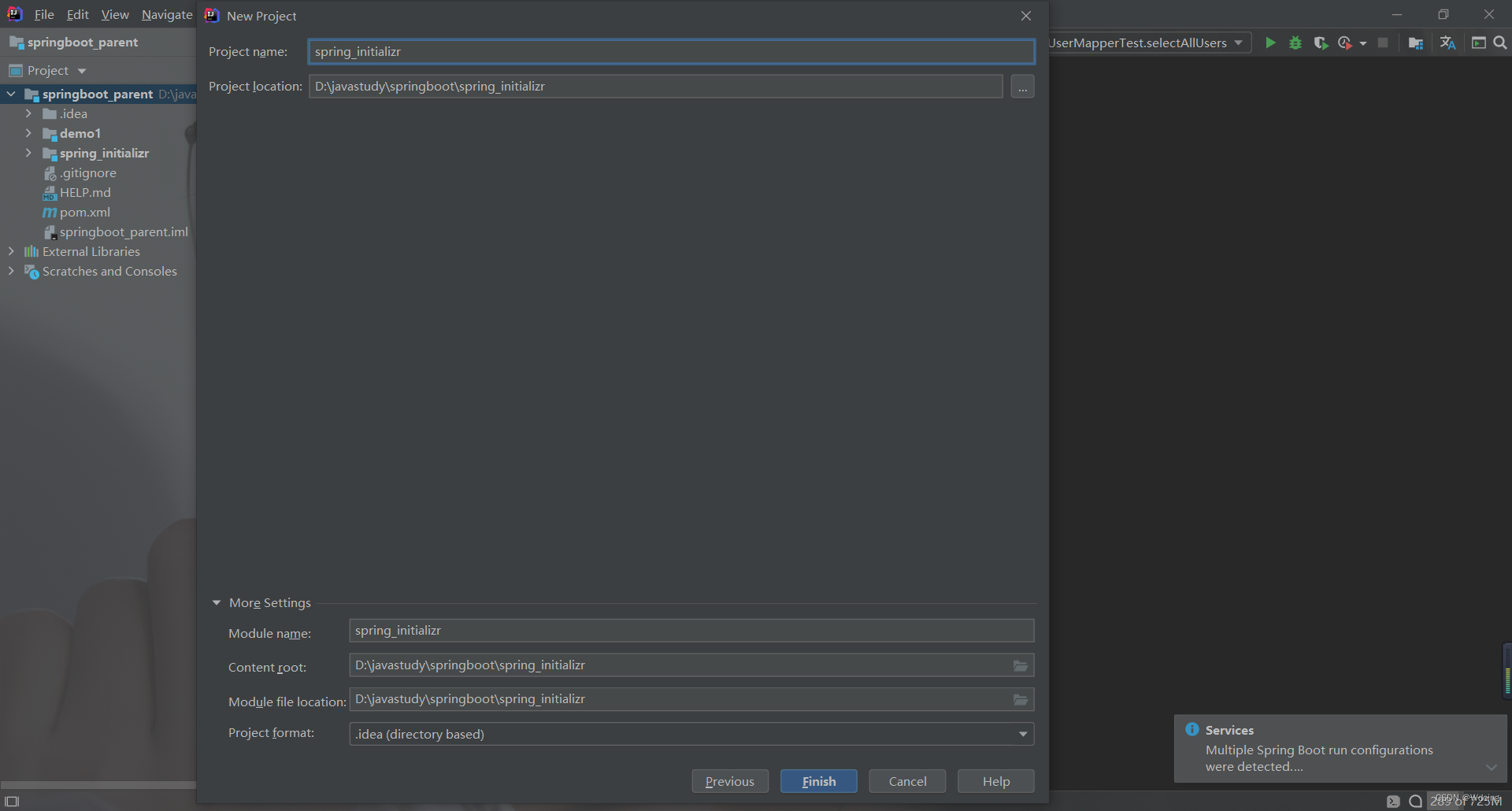Click the run-anything window icon in the toolbar
Image resolution: width=1512 pixels, height=811 pixels.
(x=1479, y=43)
